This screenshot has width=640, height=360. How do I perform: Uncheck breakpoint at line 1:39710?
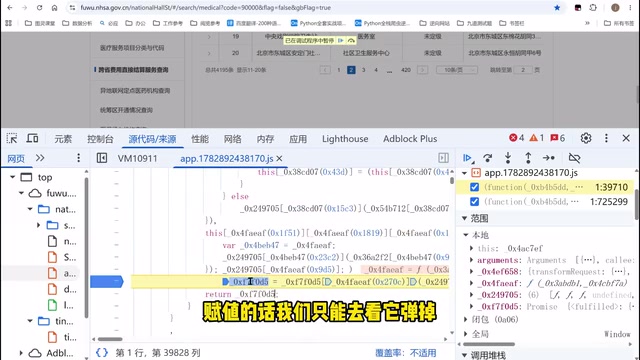474,187
